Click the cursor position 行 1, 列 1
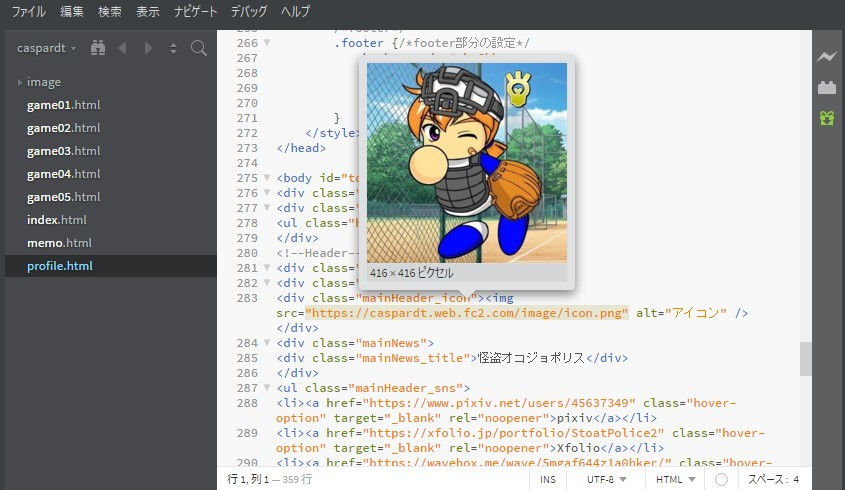845x490 pixels. [248, 479]
